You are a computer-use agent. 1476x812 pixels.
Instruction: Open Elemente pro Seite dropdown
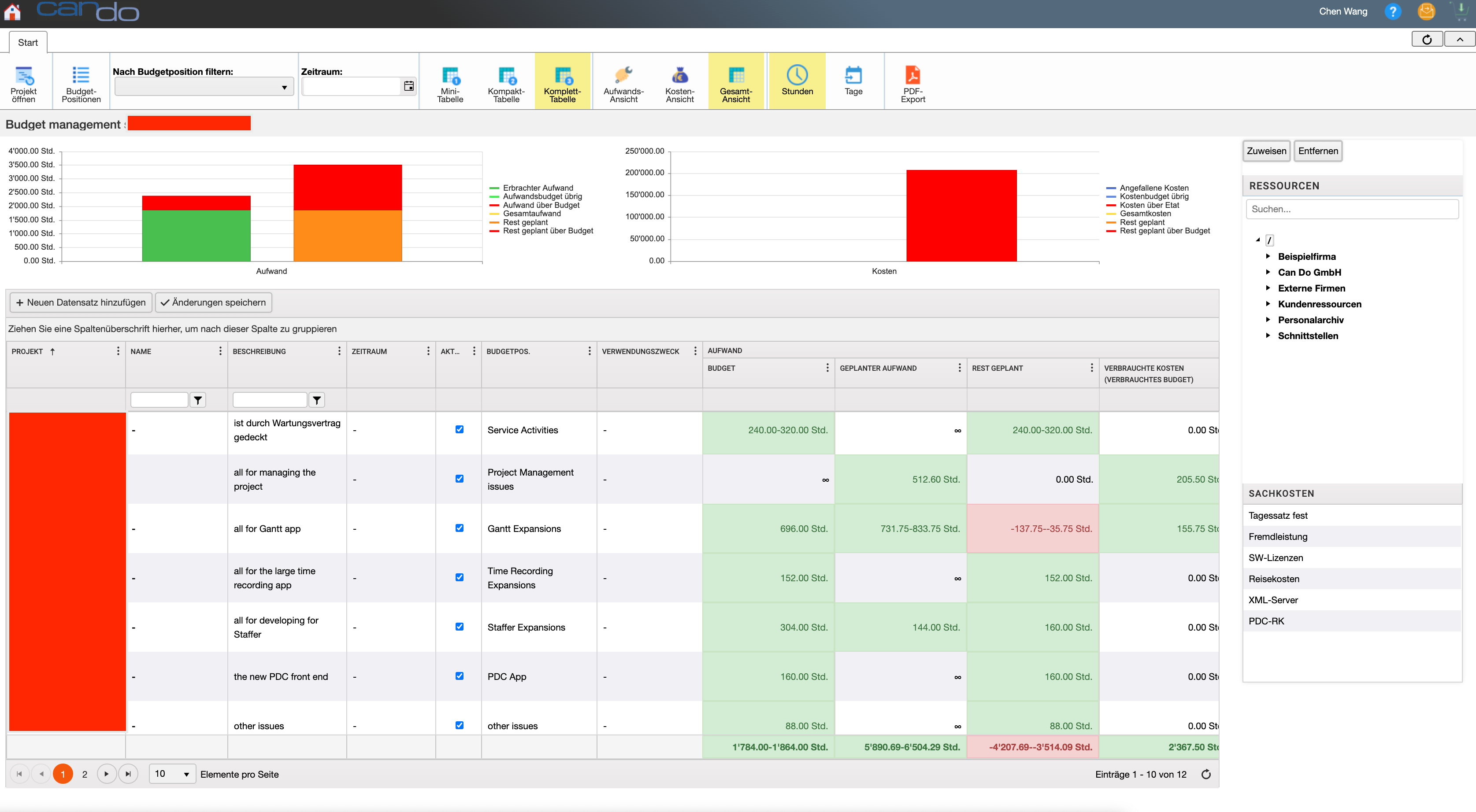(172, 774)
